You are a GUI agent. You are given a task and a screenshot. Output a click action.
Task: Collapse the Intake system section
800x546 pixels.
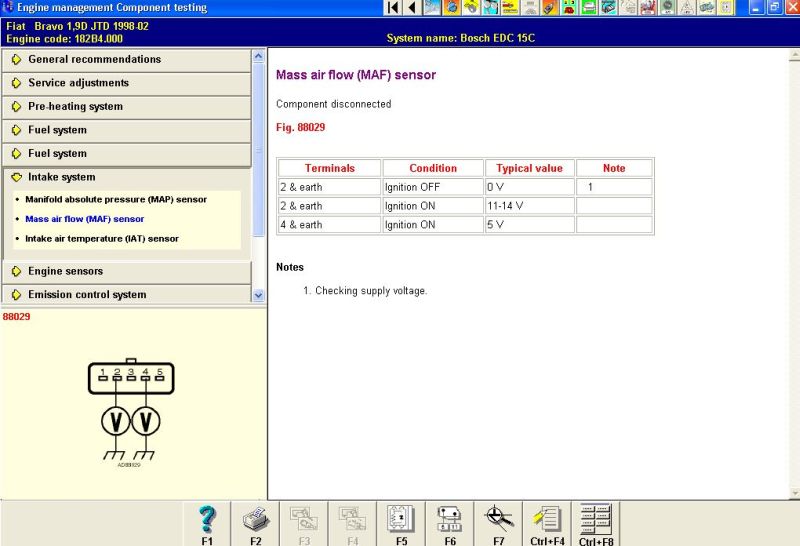pyautogui.click(x=61, y=177)
